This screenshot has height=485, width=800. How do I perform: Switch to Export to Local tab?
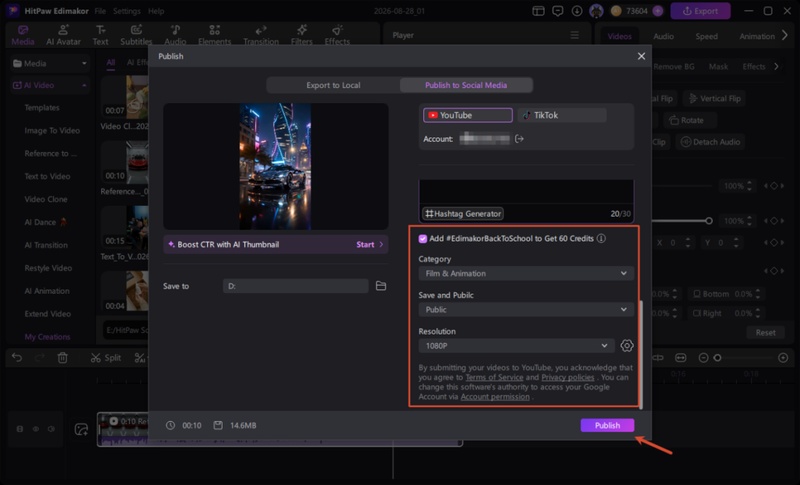coord(333,85)
